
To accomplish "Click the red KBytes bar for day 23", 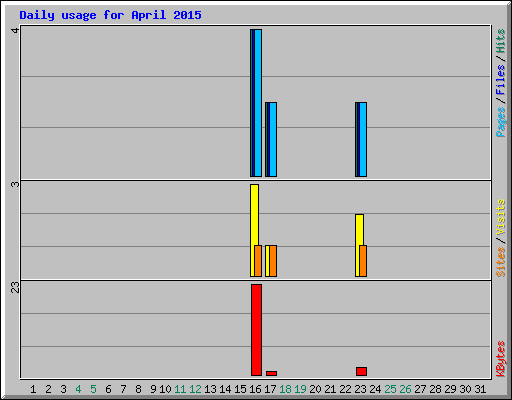I will pos(361,371).
